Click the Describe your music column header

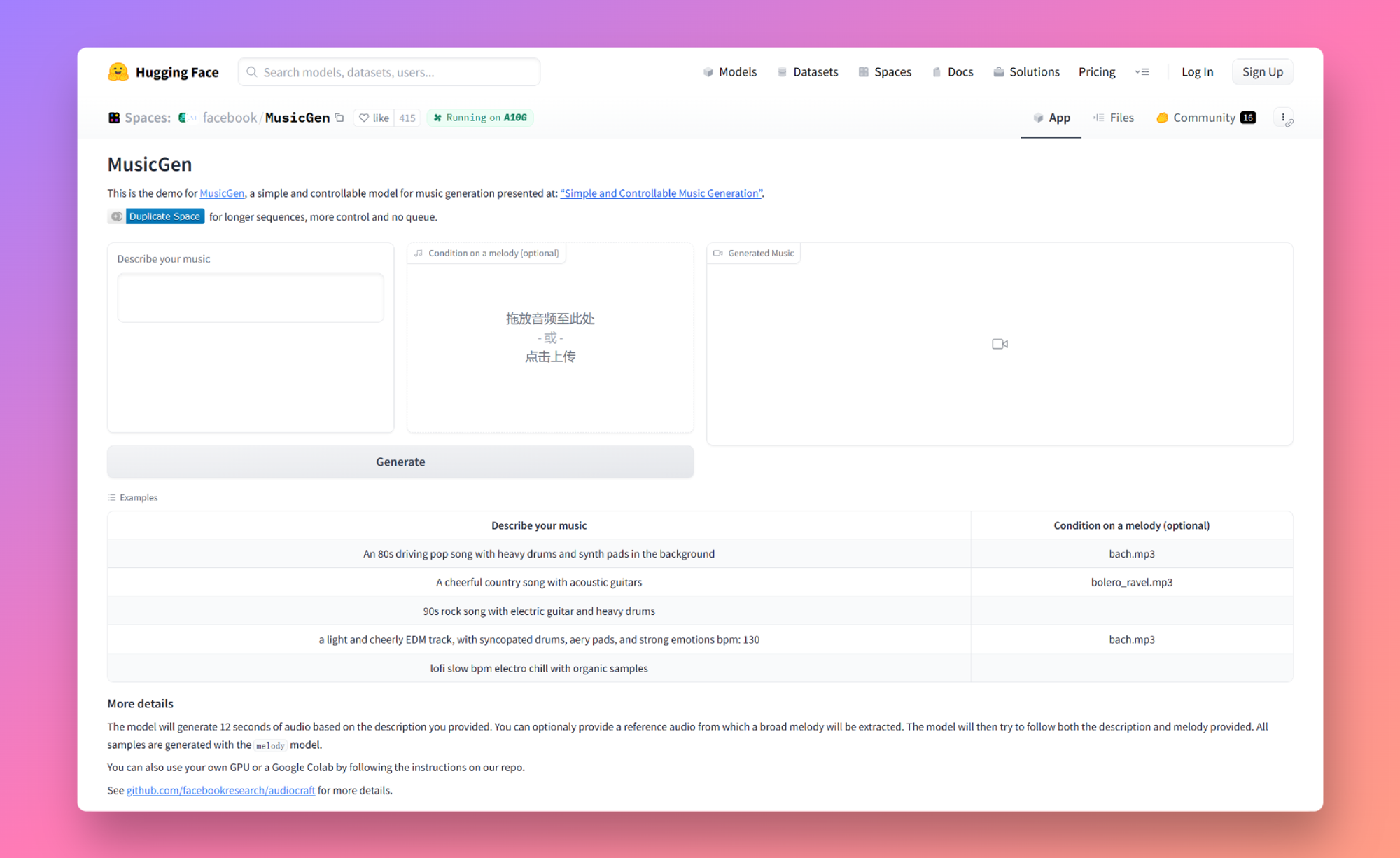click(539, 525)
